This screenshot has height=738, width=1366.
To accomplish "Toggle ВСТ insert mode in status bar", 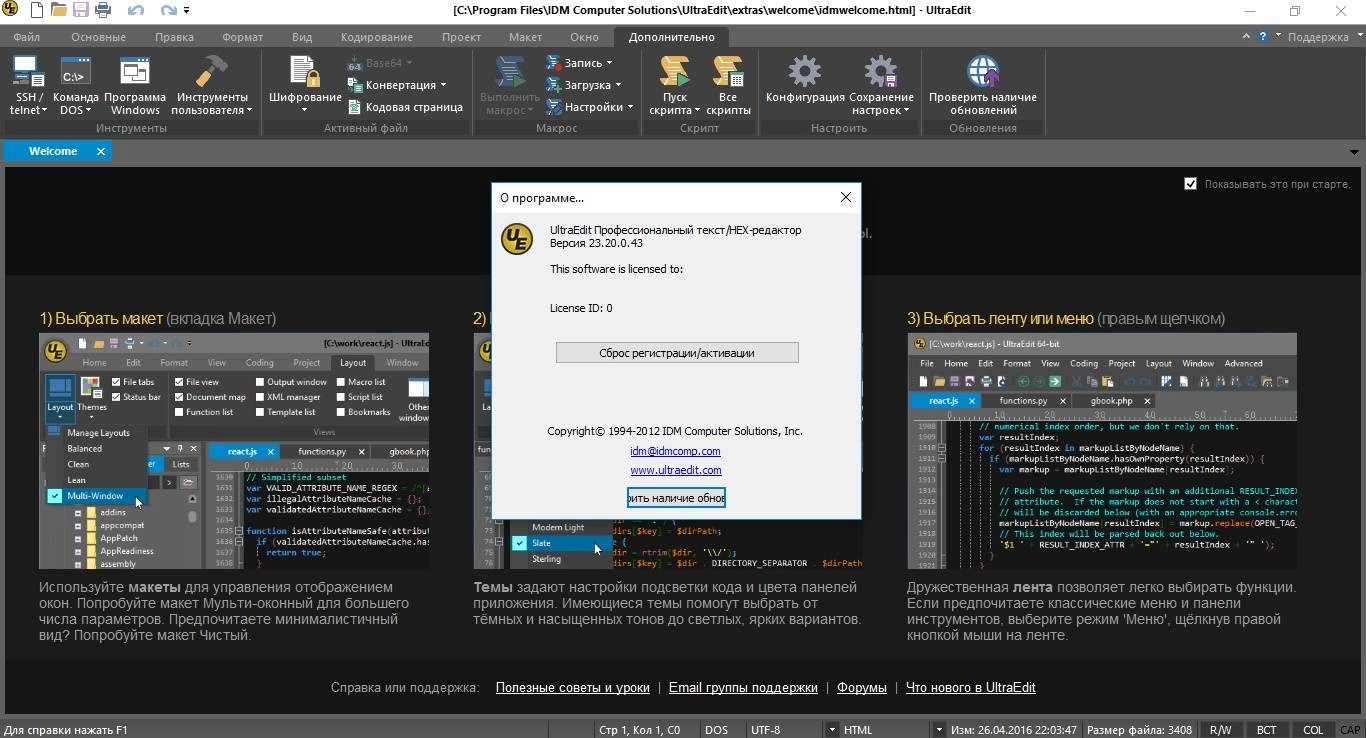I will [1266, 730].
